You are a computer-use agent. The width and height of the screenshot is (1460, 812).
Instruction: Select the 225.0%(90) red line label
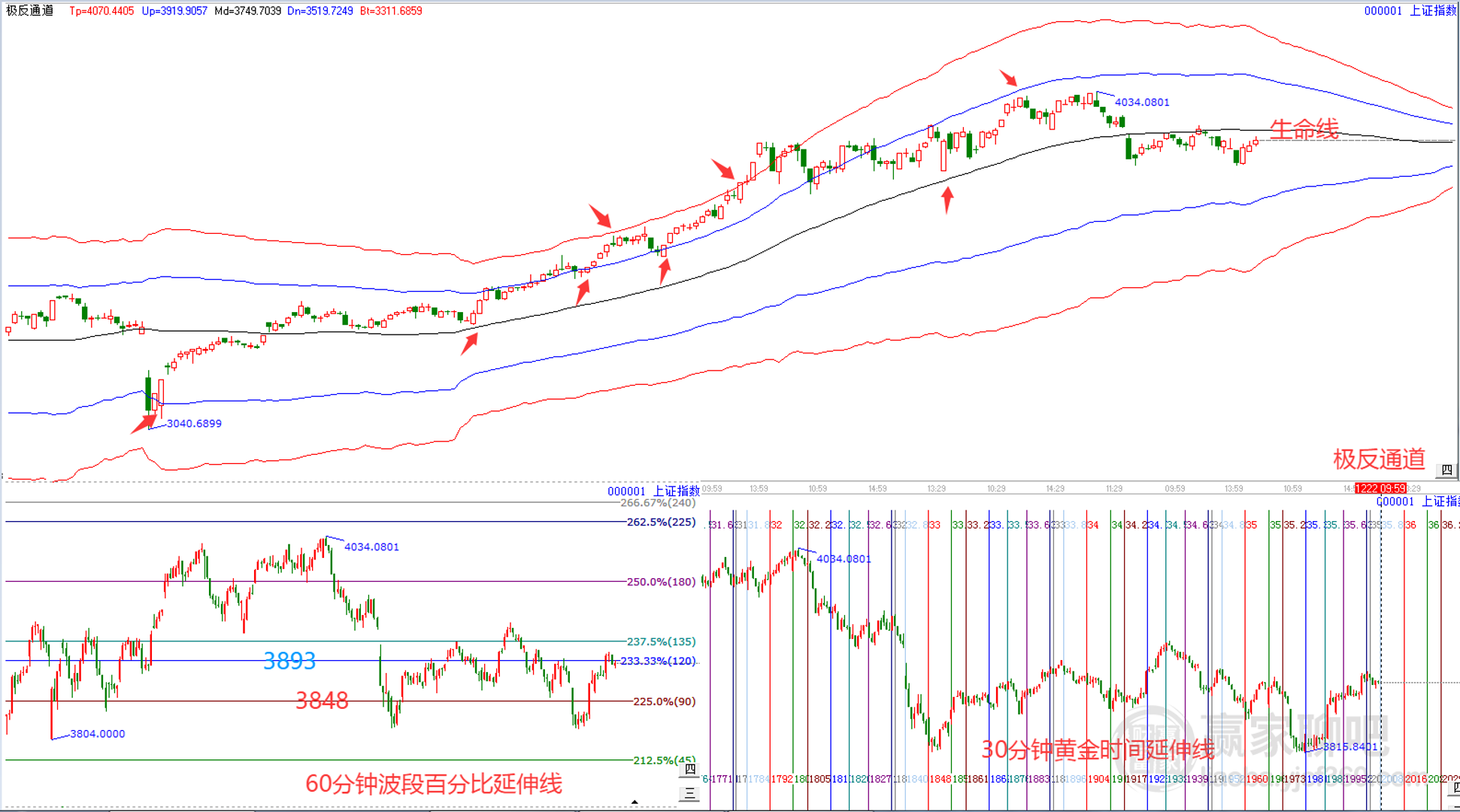click(664, 701)
